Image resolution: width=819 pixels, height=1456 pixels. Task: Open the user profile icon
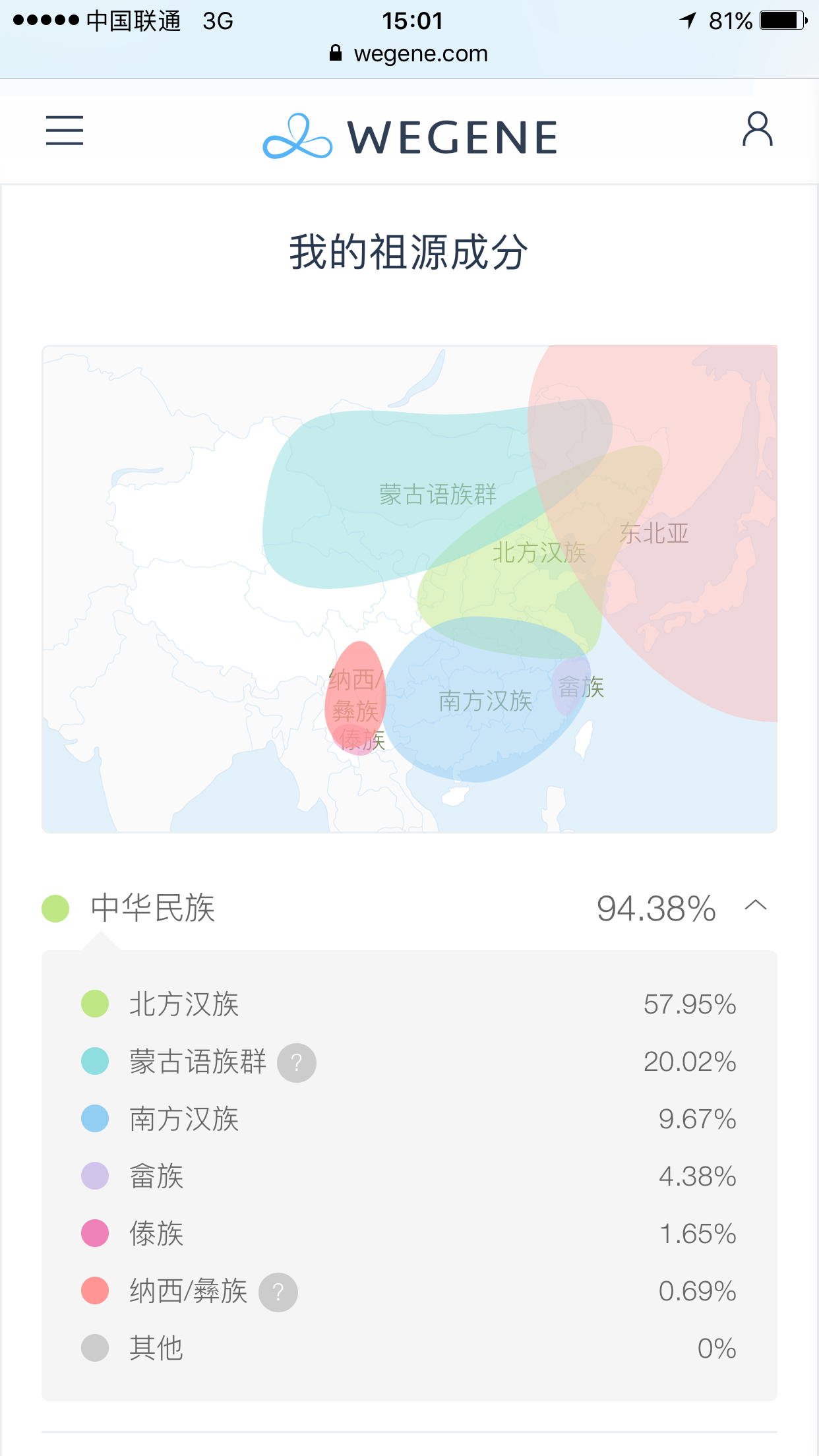coord(757,129)
